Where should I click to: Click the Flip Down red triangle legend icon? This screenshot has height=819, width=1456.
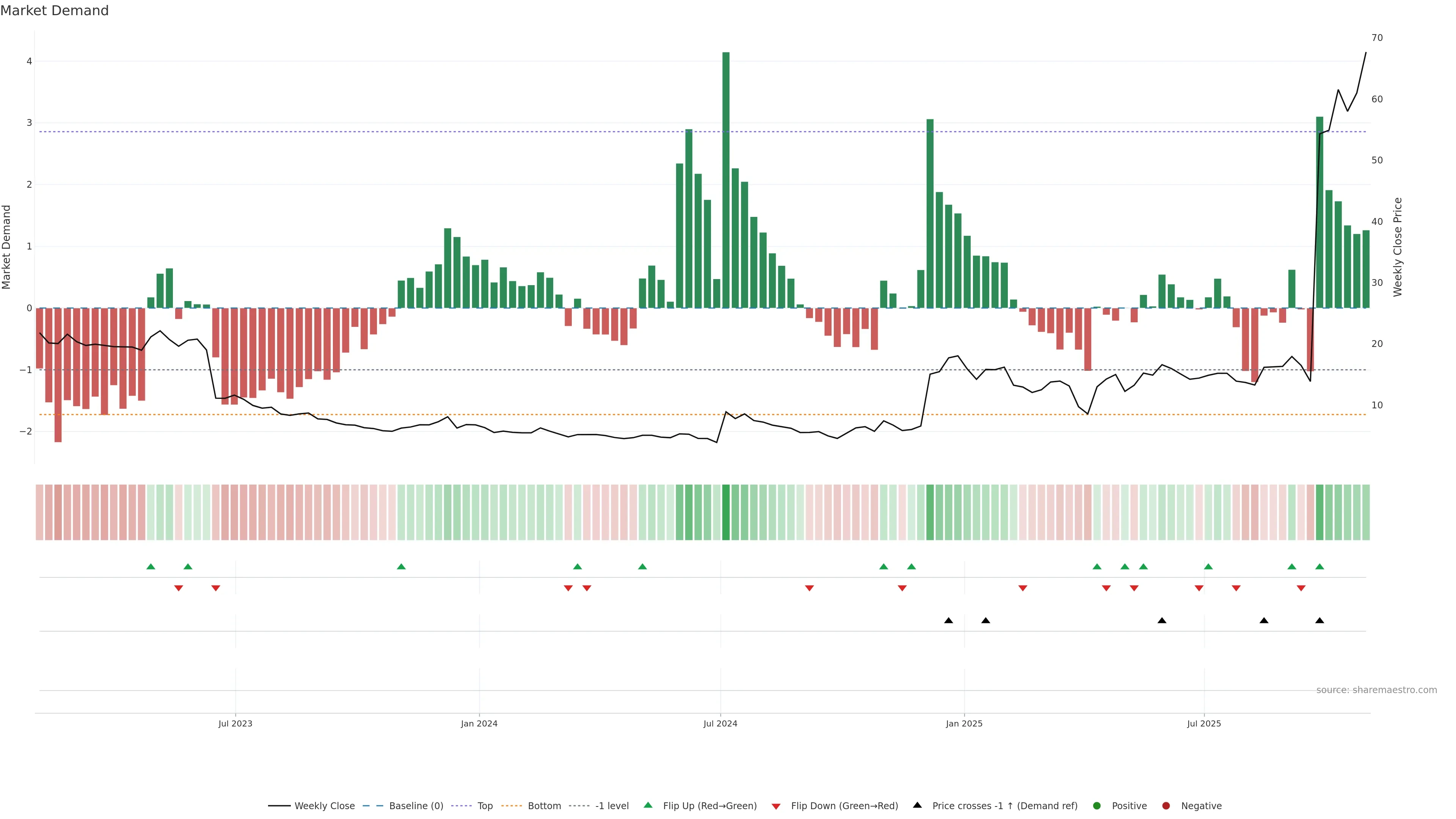point(775,806)
